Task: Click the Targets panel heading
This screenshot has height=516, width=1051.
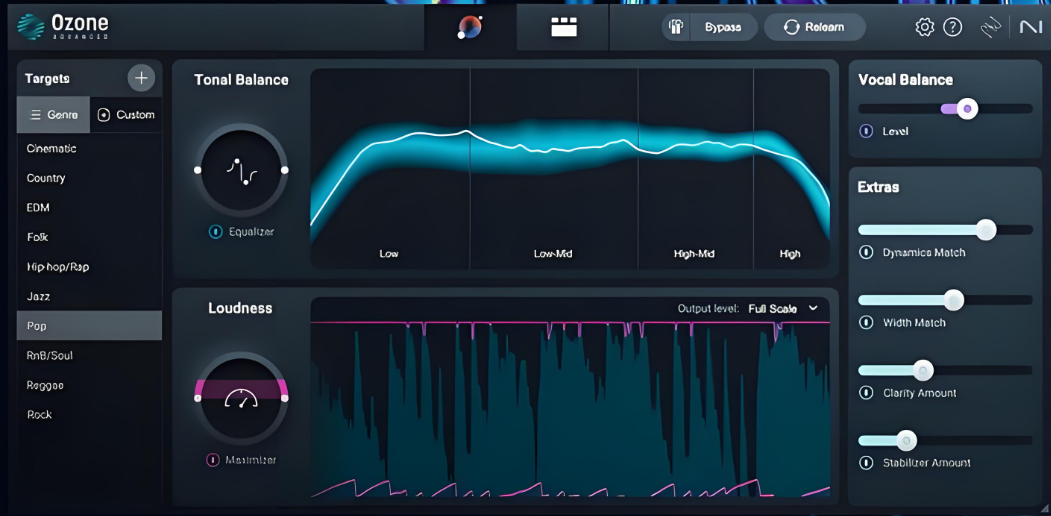Action: 47,79
